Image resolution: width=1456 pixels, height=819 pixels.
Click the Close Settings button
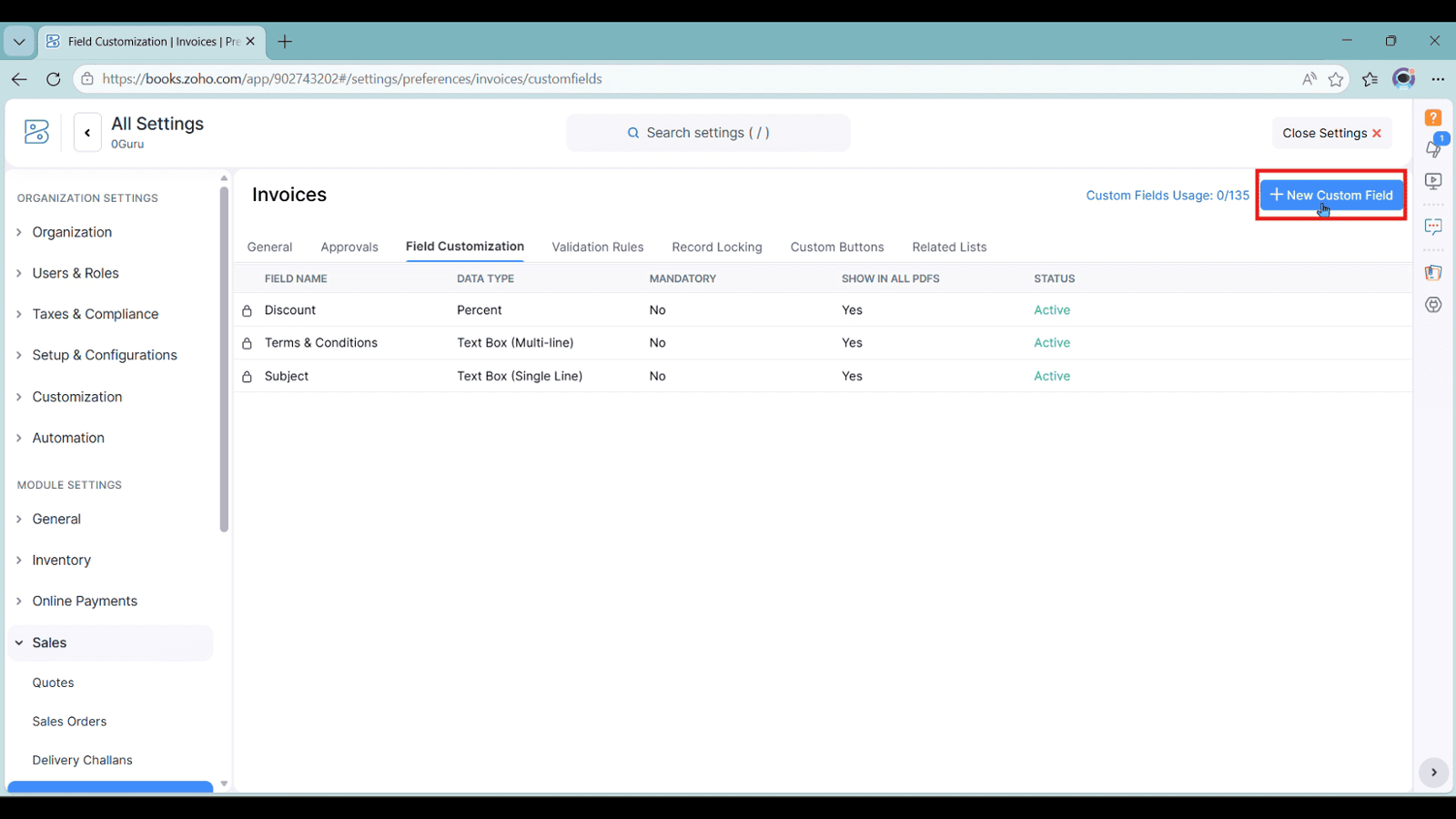[x=1331, y=133]
